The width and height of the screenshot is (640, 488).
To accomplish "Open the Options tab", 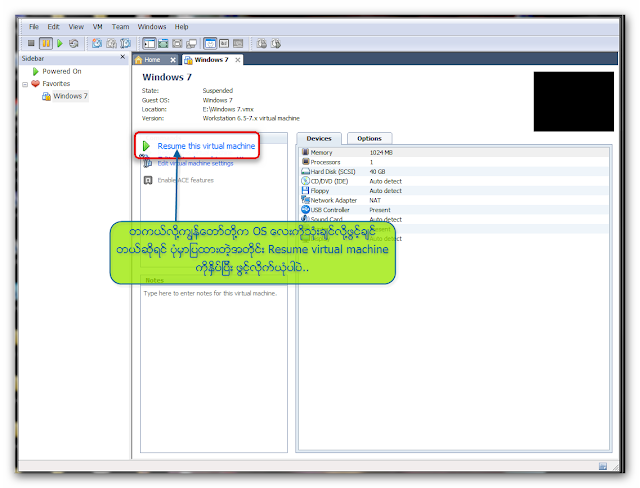I will 369,139.
